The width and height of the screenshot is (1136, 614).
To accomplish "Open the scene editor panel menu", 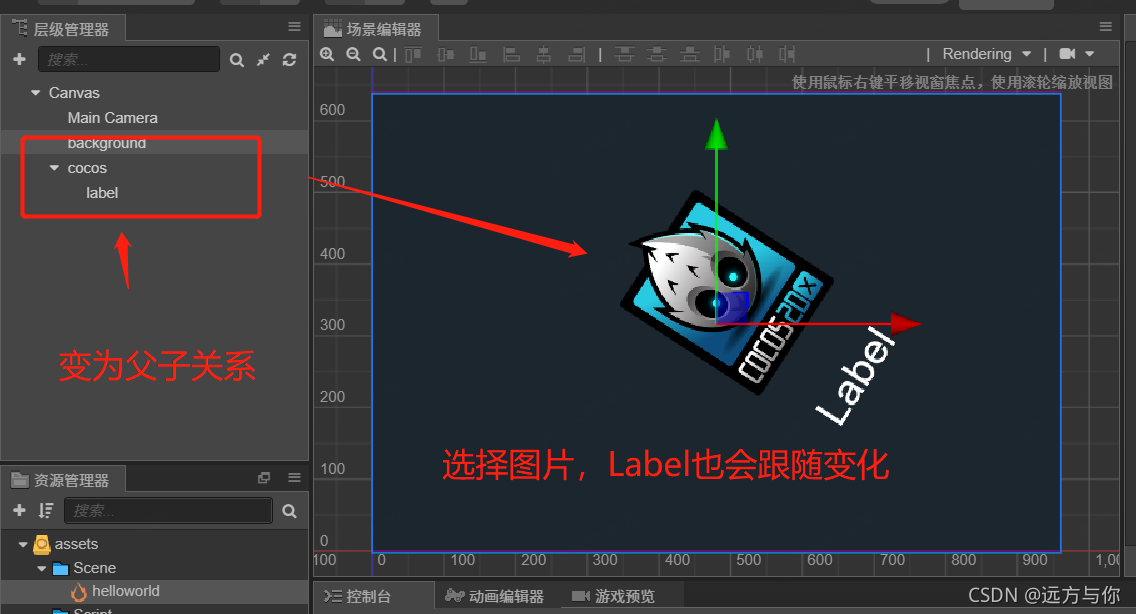I will point(1106,27).
